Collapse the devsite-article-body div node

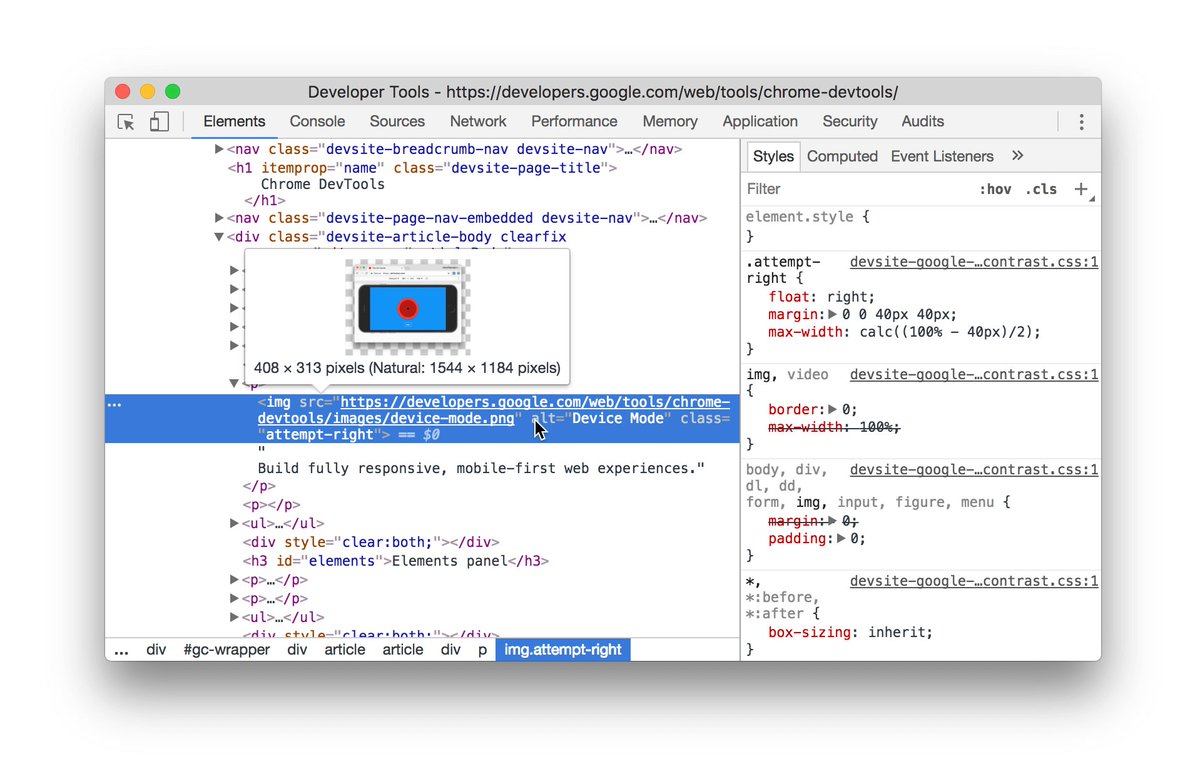pyautogui.click(x=220, y=237)
